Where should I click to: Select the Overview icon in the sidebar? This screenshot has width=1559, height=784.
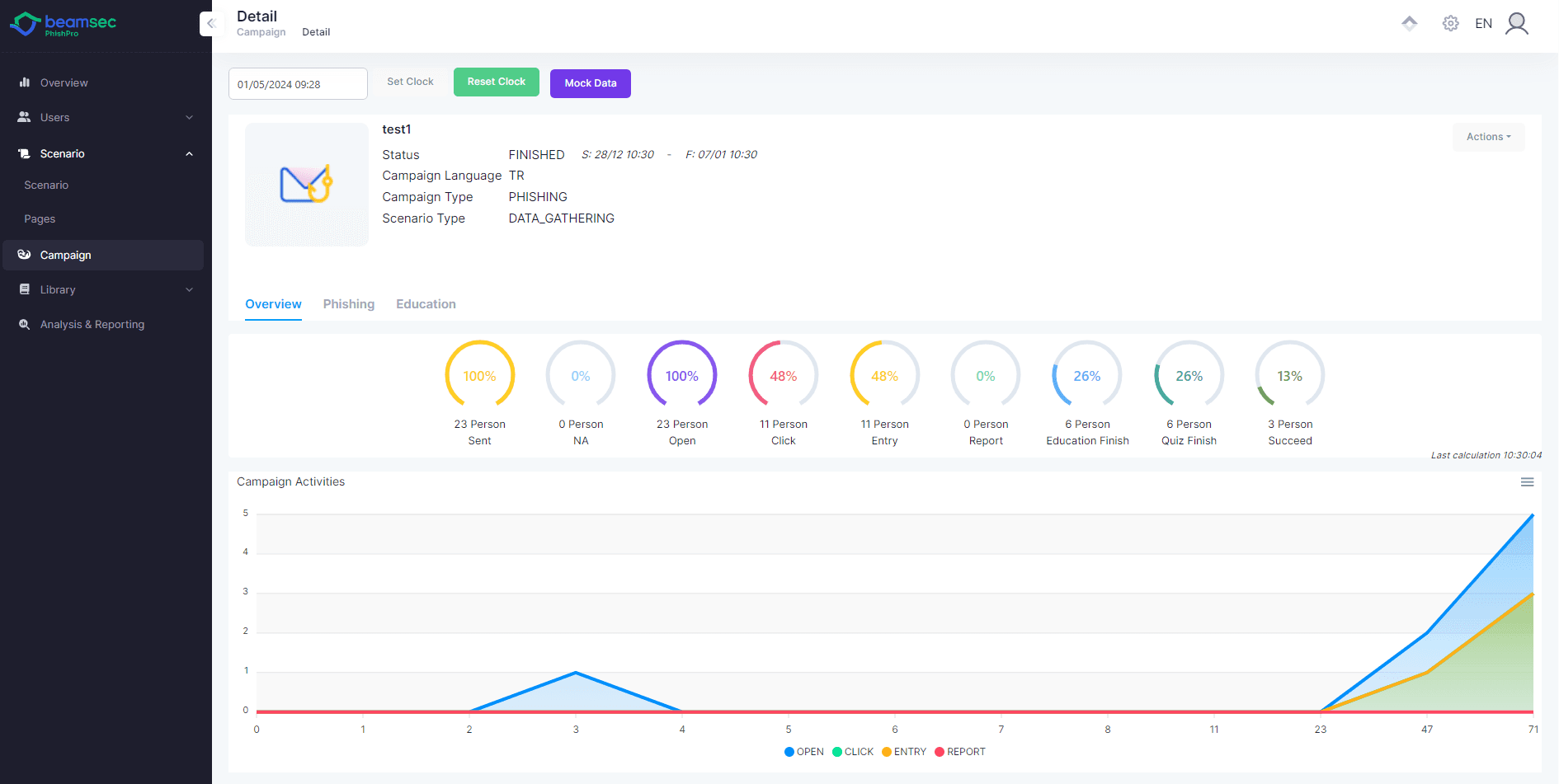(24, 82)
